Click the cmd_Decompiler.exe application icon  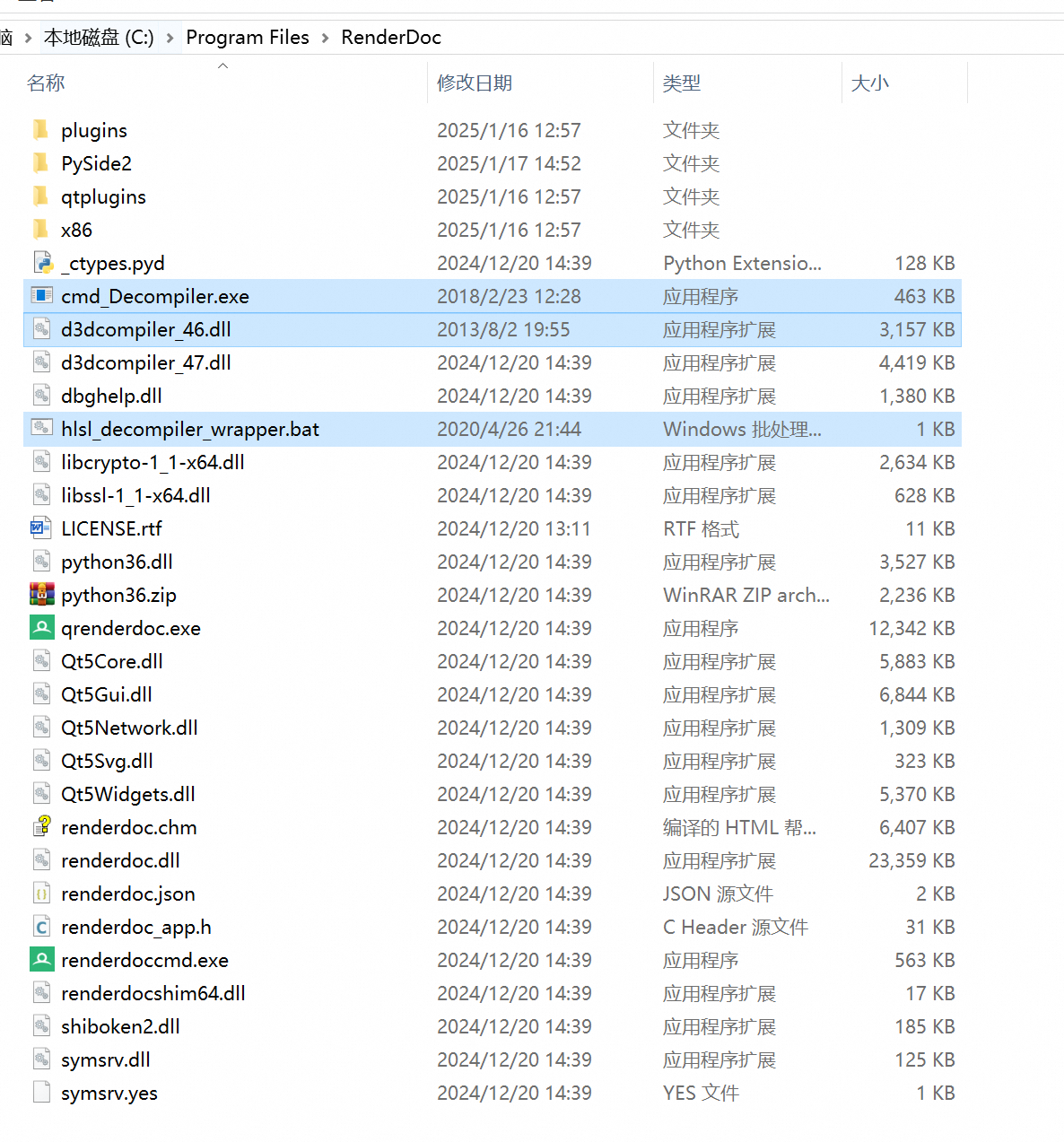[41, 296]
